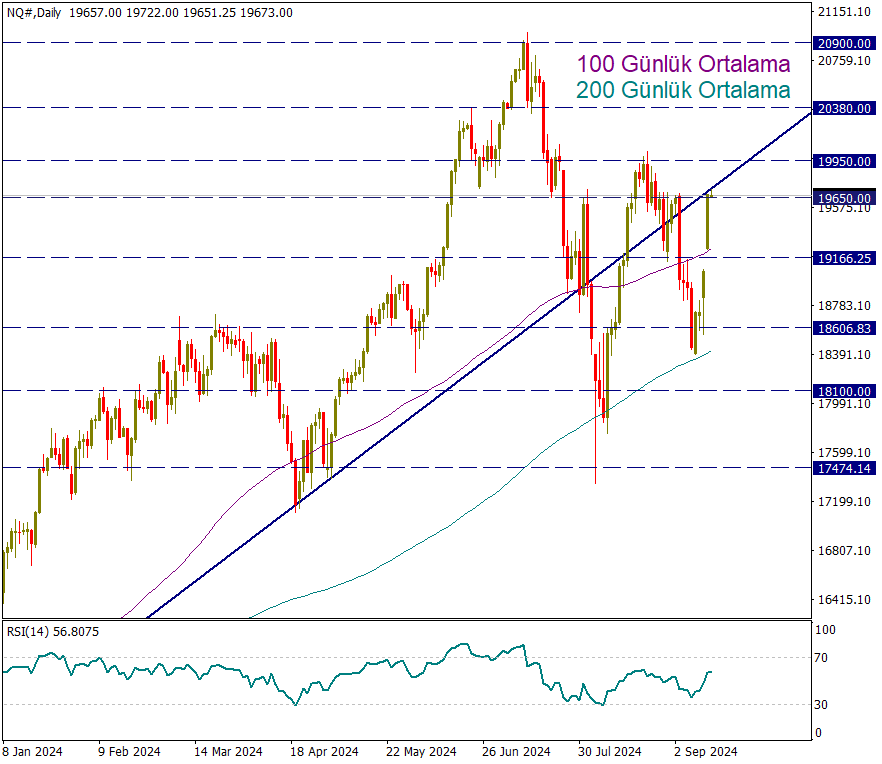Click the 18391.10 axis price value
The height and width of the screenshot is (764, 882).
pos(844,354)
